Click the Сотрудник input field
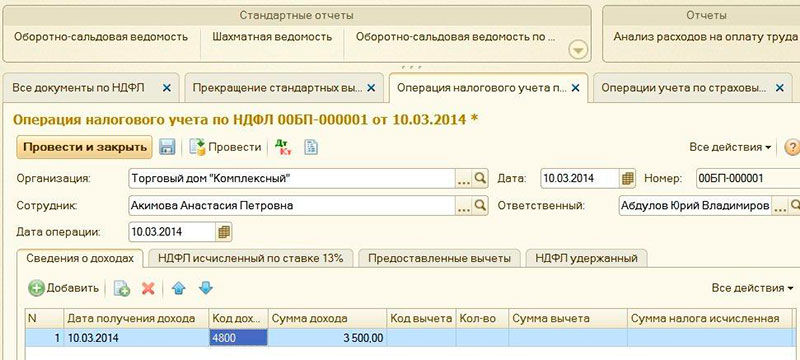 tap(292, 205)
